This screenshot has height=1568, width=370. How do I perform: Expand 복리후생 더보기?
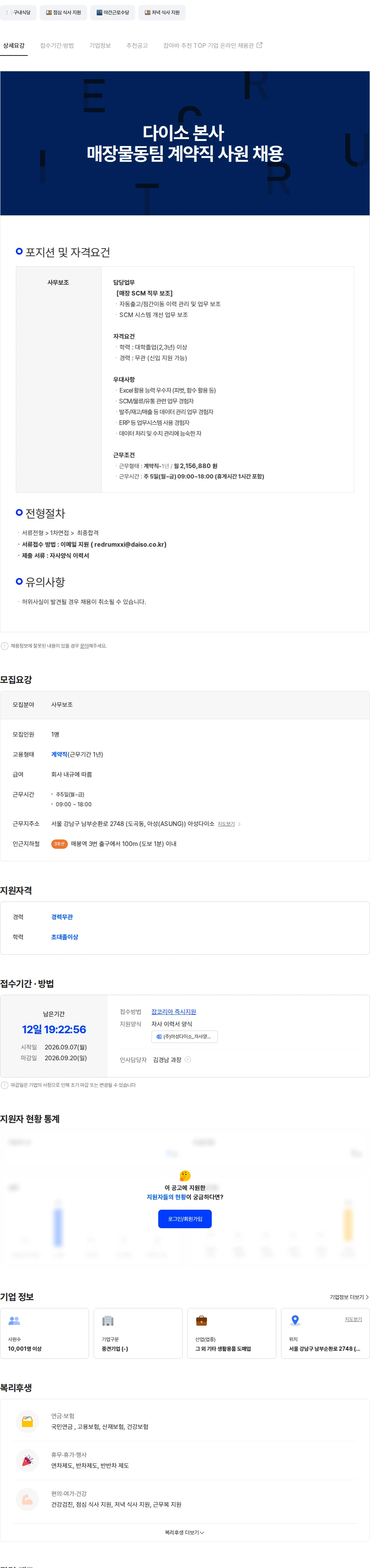(185, 1533)
